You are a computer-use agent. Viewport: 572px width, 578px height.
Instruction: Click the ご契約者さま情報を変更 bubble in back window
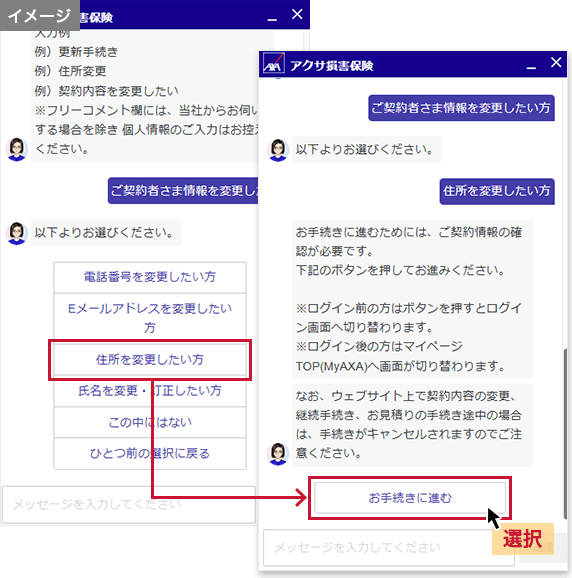click(x=184, y=191)
